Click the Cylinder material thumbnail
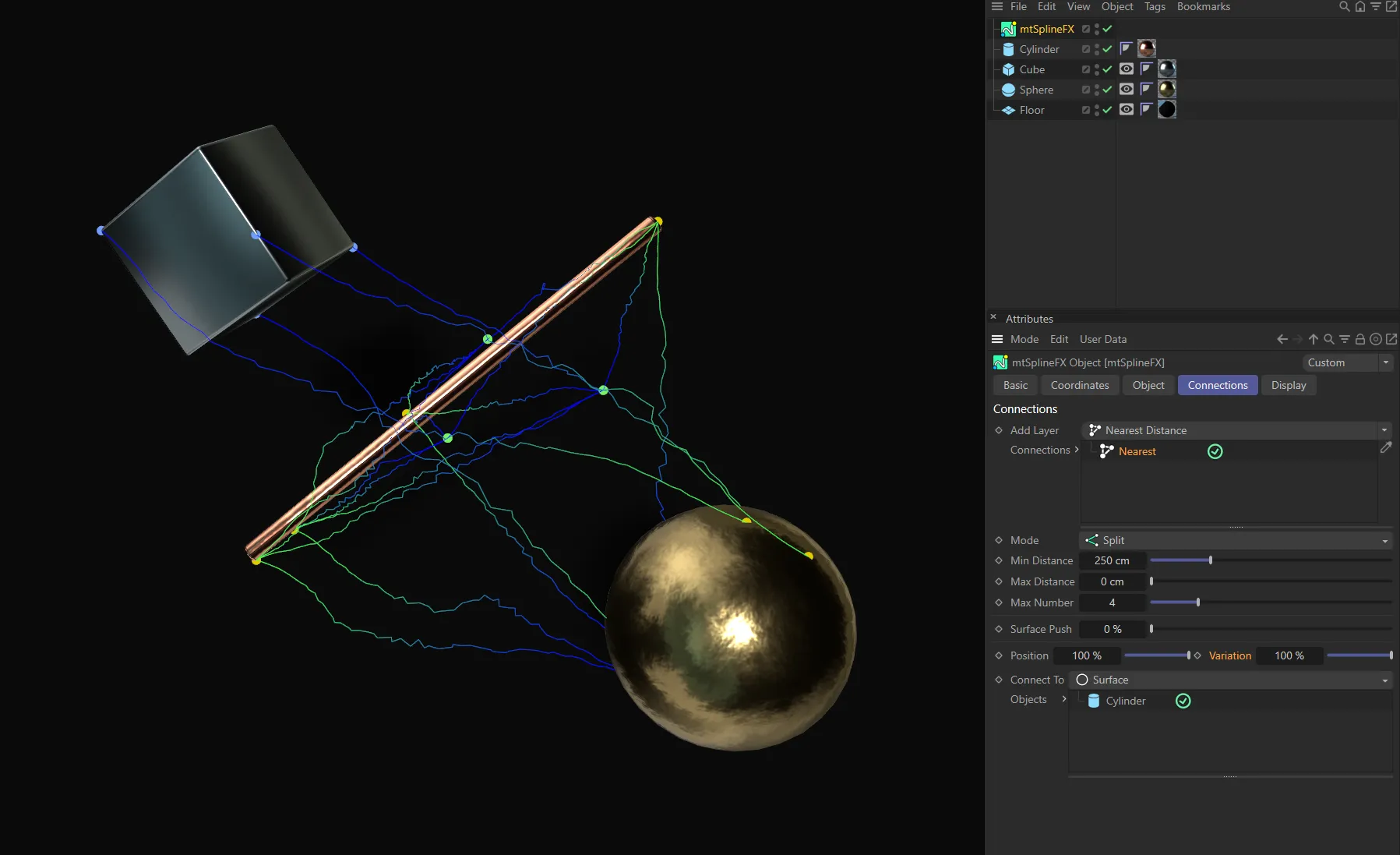 pos(1147,49)
